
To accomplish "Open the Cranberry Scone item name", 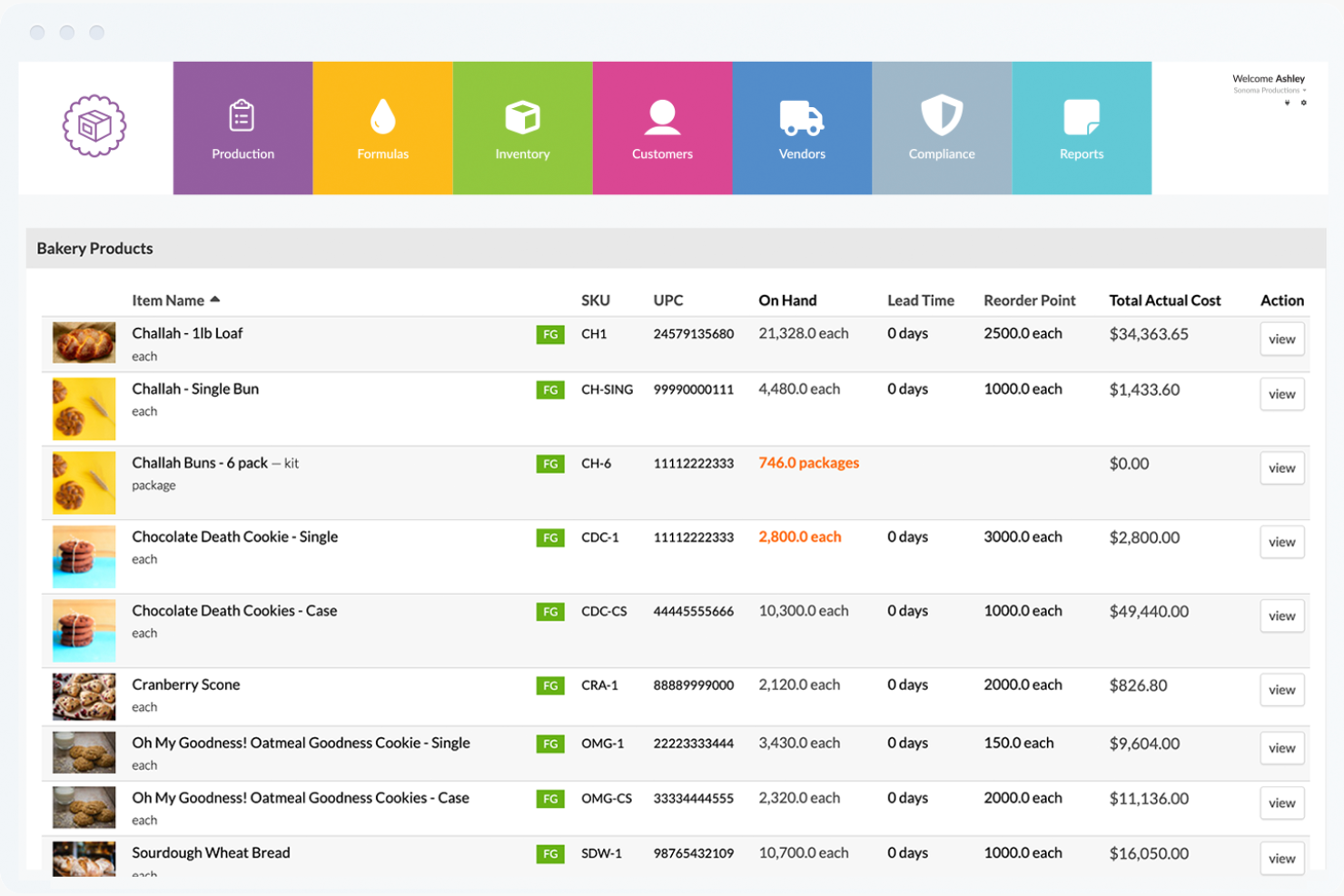I will tap(186, 684).
